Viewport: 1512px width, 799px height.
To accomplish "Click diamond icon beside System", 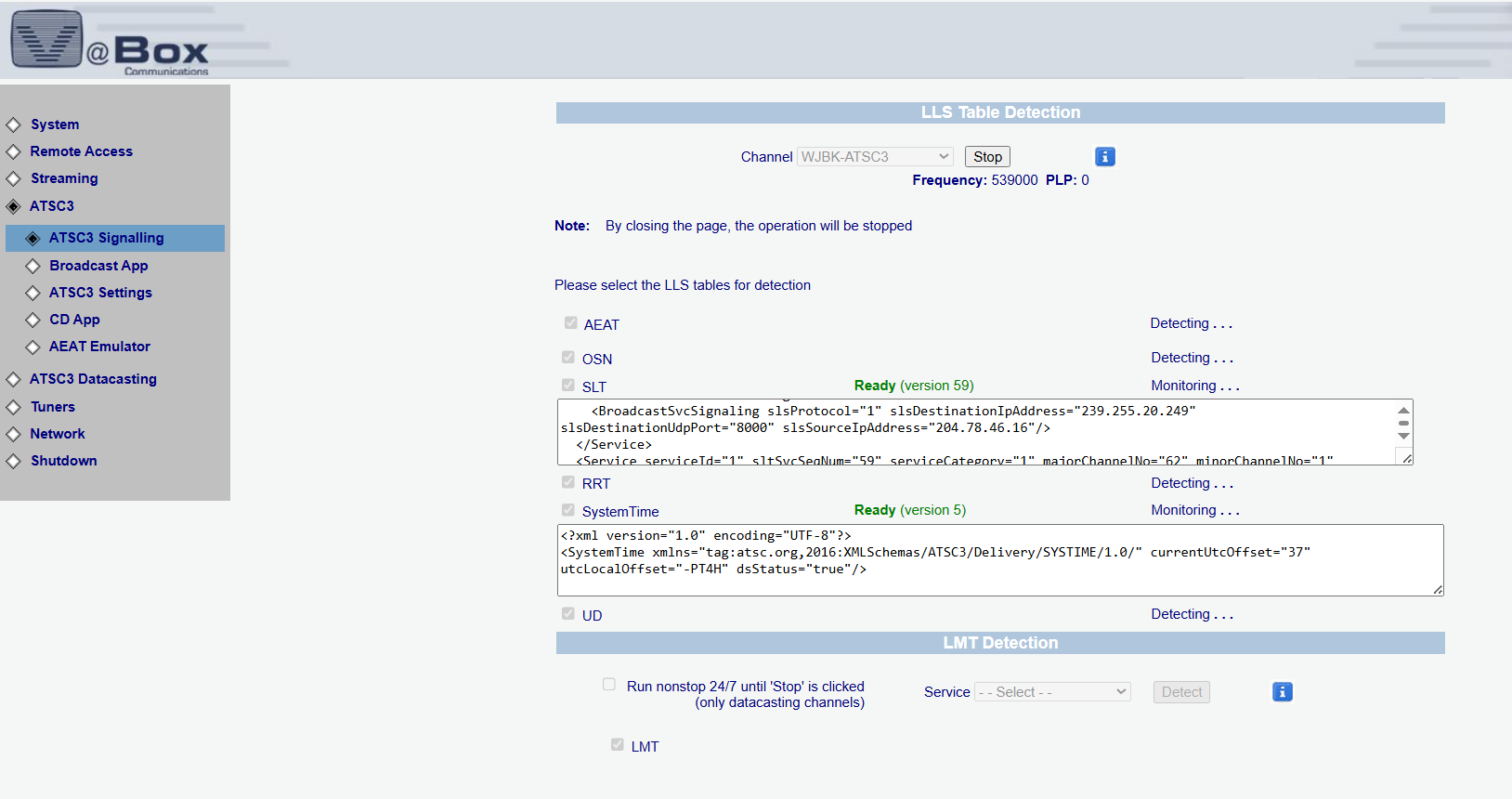I will click(x=13, y=124).
